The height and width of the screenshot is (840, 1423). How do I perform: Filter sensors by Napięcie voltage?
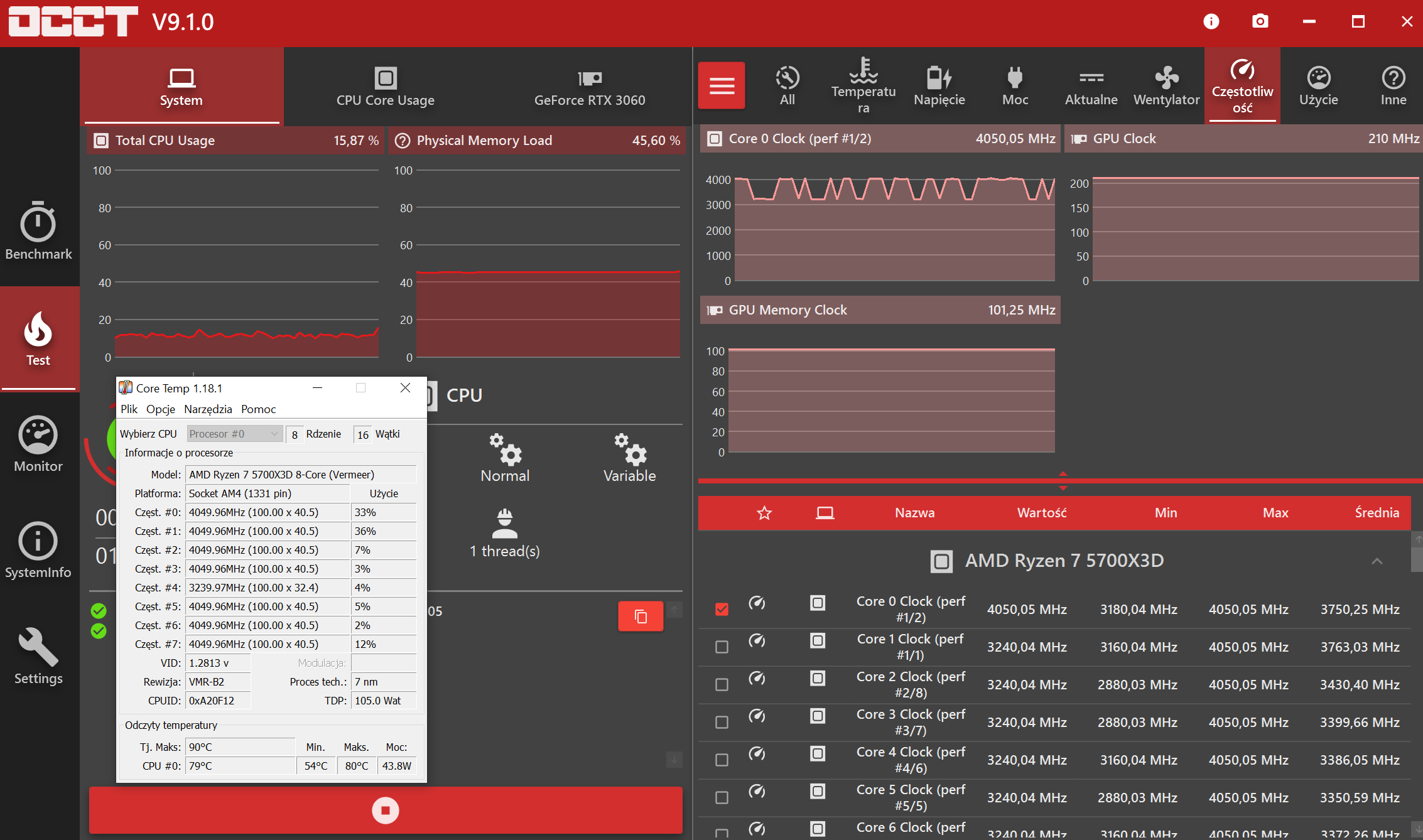tap(939, 86)
